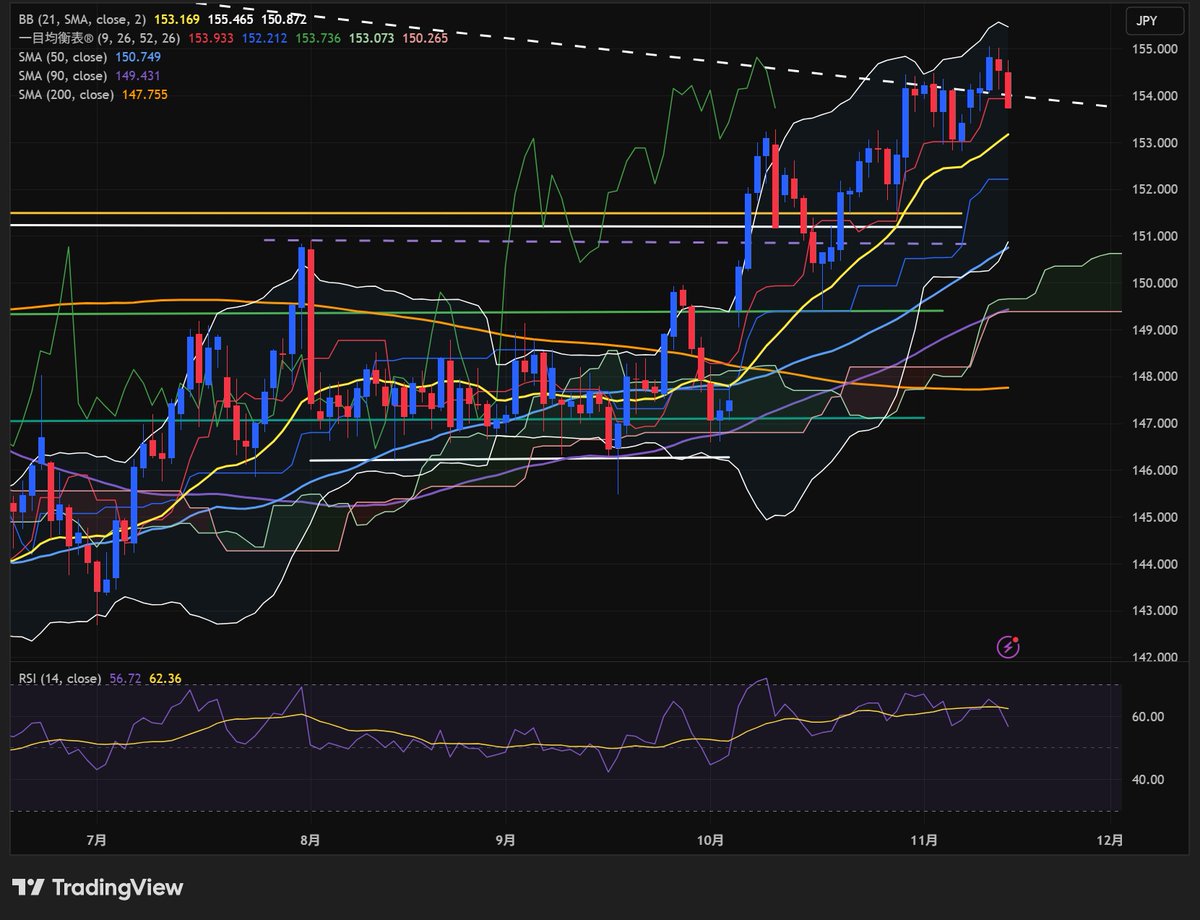Click the 10月 time axis label
The height and width of the screenshot is (920, 1200).
point(709,840)
